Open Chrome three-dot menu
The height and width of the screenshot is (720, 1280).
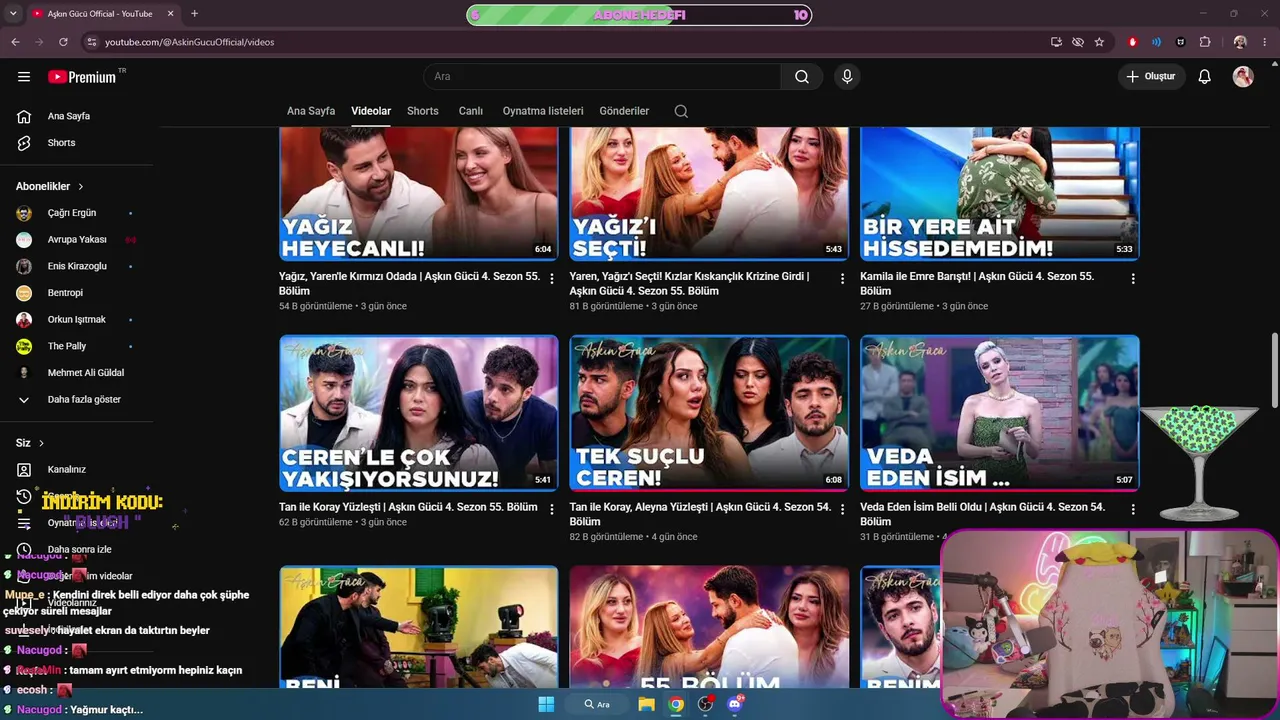tap(1264, 42)
